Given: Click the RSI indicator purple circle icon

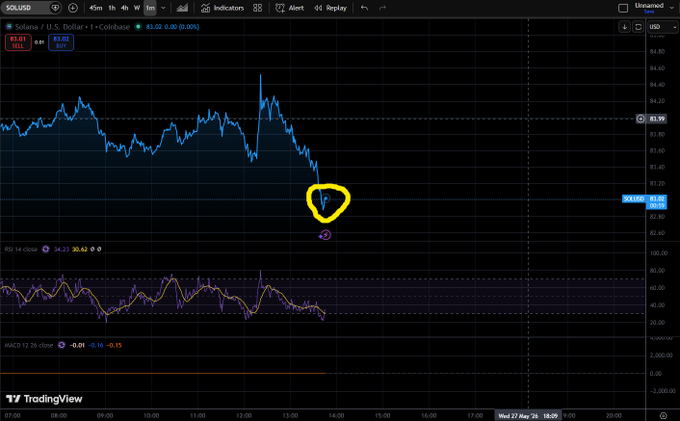Looking at the screenshot, I should [x=46, y=249].
